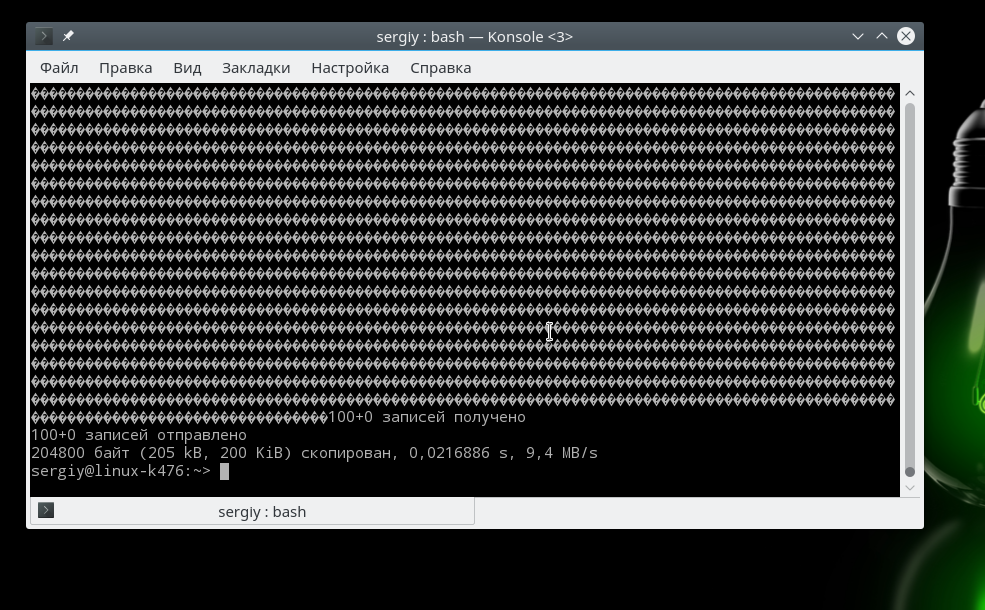This screenshot has height=610, width=985.
Task: Maximize the Konsole window
Action: [x=882, y=36]
